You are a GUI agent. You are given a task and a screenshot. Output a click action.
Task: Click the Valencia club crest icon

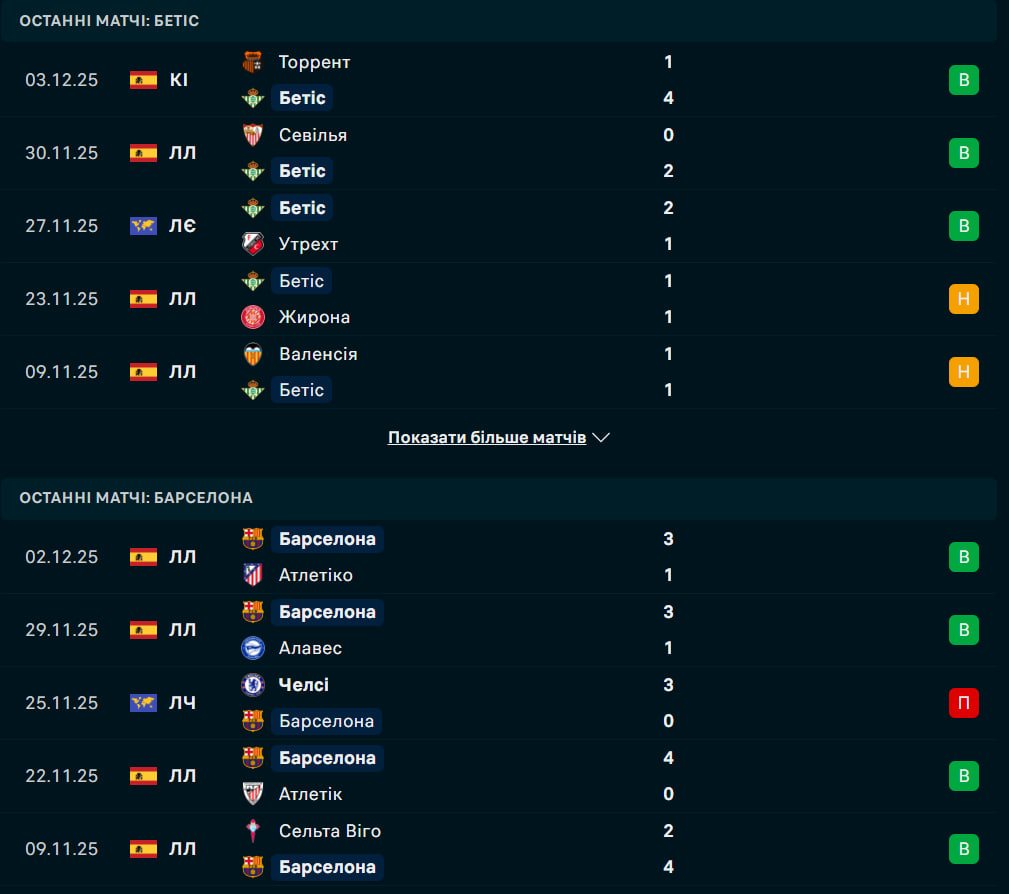click(253, 354)
